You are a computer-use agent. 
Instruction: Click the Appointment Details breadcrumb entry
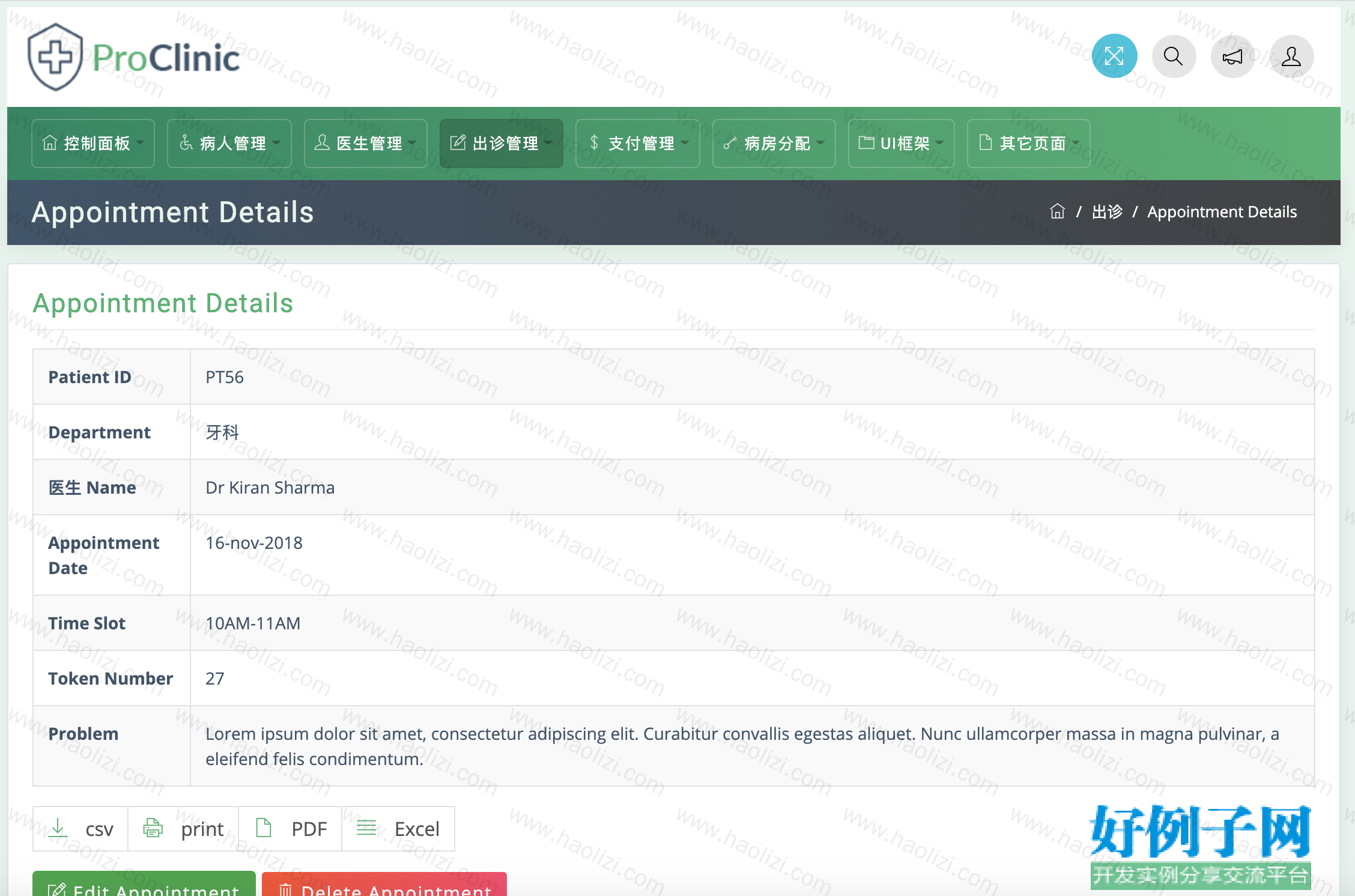click(1222, 211)
